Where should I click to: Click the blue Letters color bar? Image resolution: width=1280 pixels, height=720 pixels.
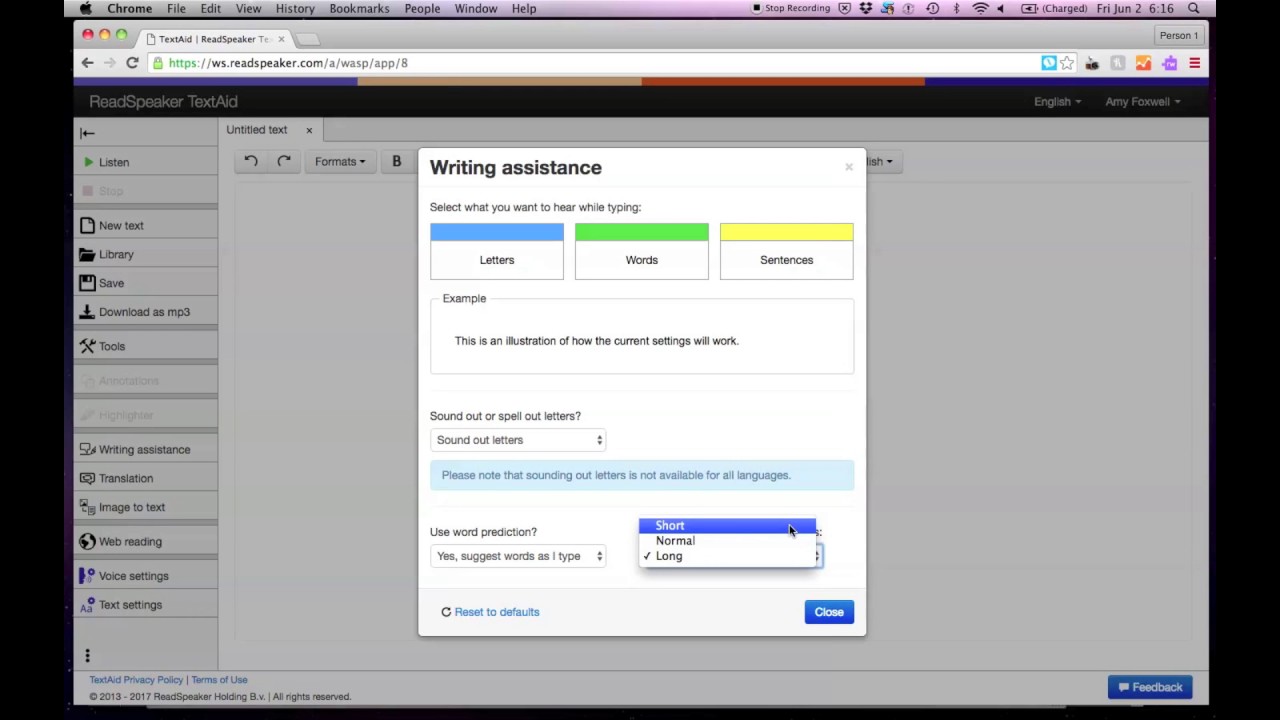point(497,232)
